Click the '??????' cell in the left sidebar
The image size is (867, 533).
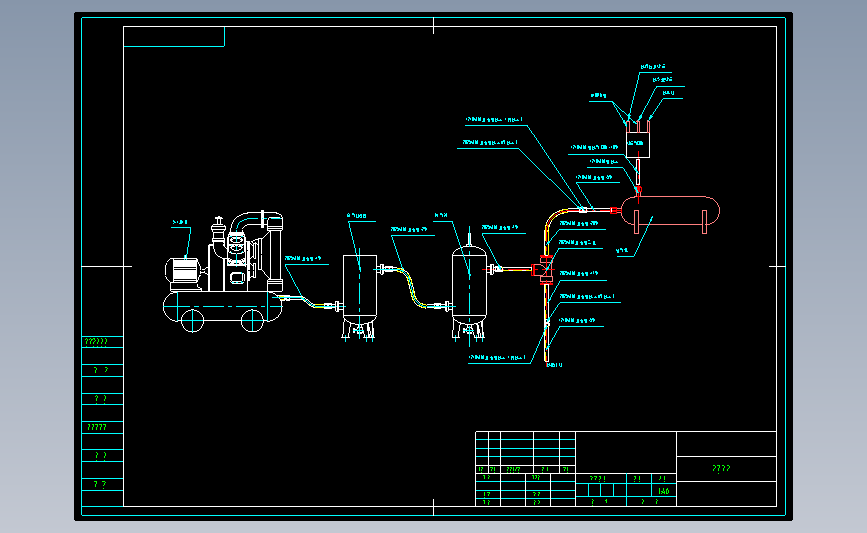[102, 342]
